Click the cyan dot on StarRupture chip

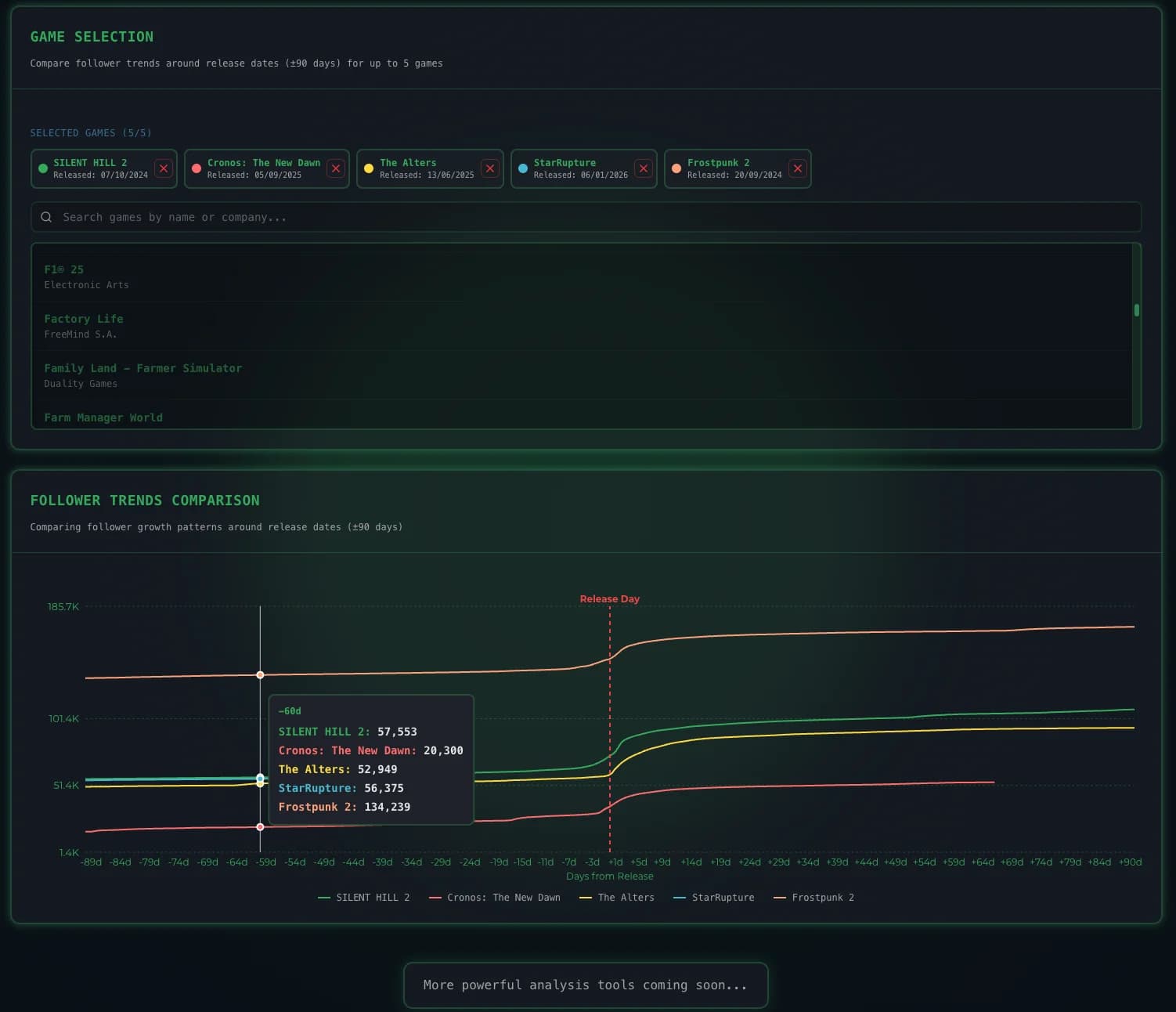522,168
